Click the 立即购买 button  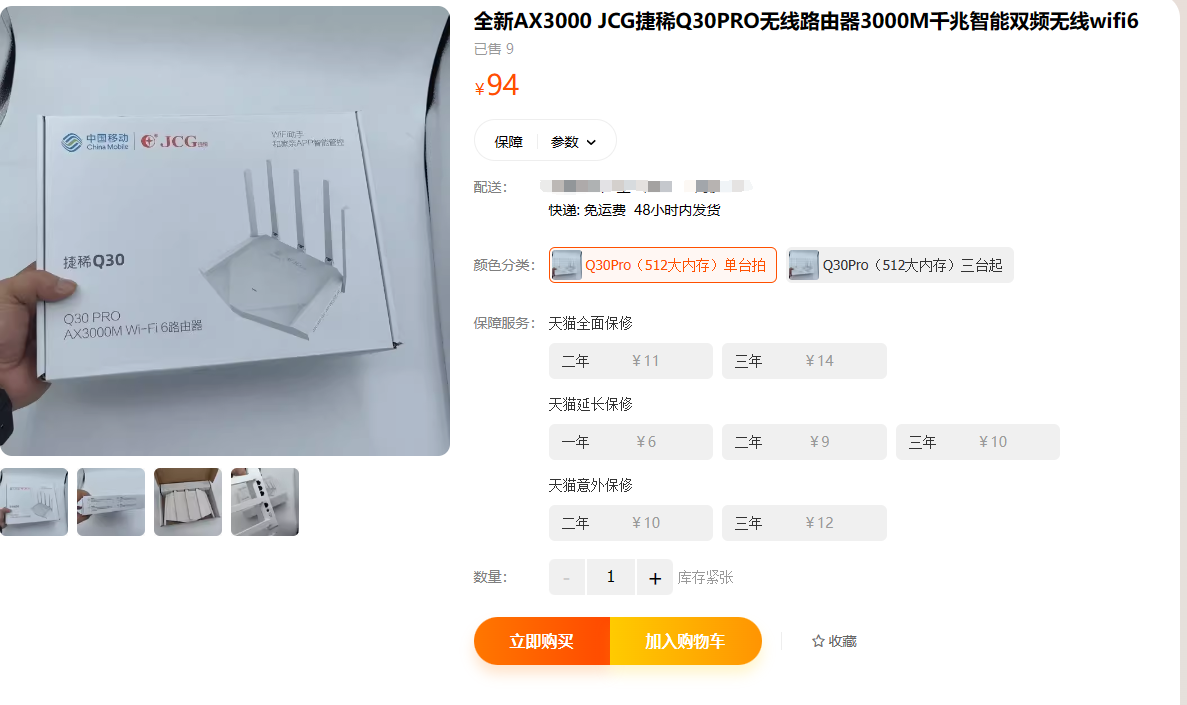click(x=542, y=641)
